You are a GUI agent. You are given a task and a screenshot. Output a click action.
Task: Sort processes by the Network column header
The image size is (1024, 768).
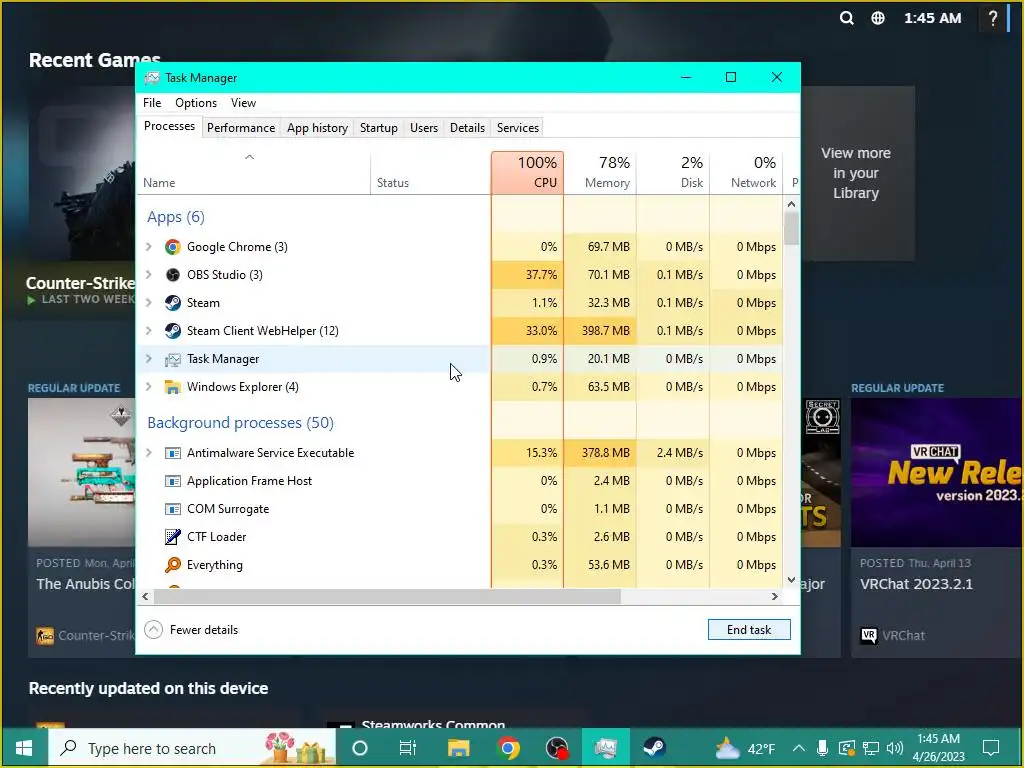pos(746,172)
